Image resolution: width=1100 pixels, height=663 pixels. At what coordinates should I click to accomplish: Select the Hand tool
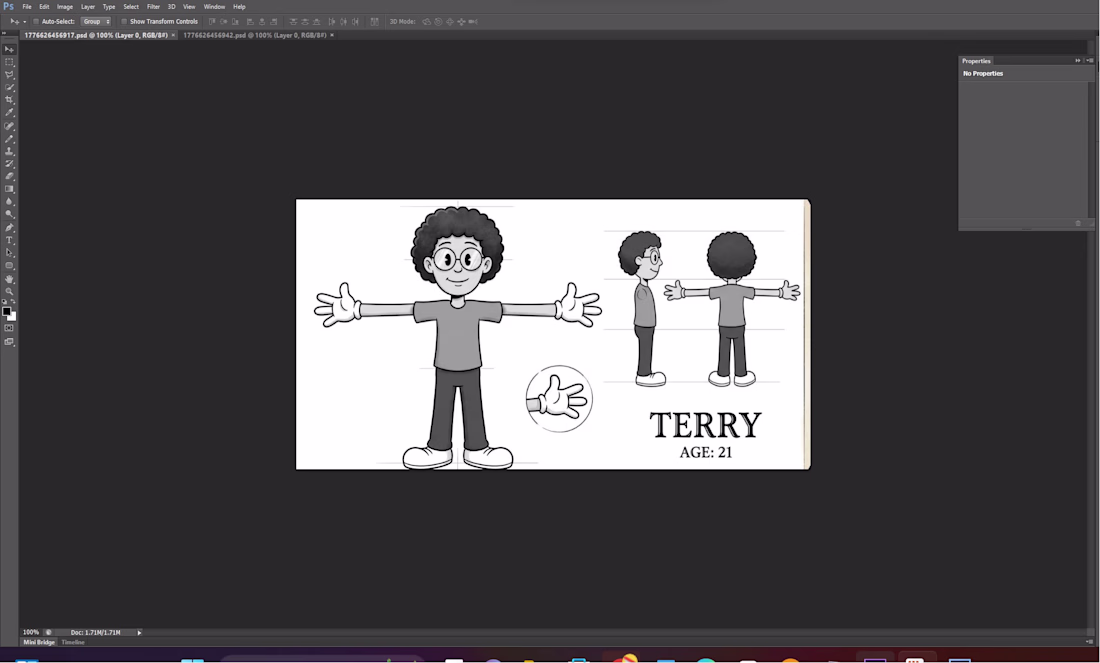[9, 279]
